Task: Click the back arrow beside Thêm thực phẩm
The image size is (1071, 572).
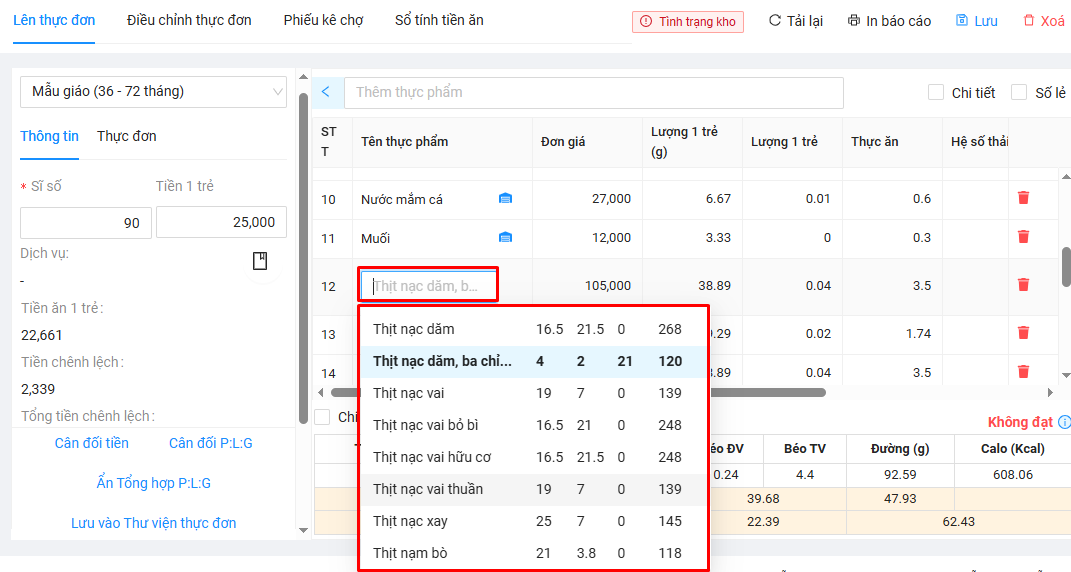Action: (326, 92)
